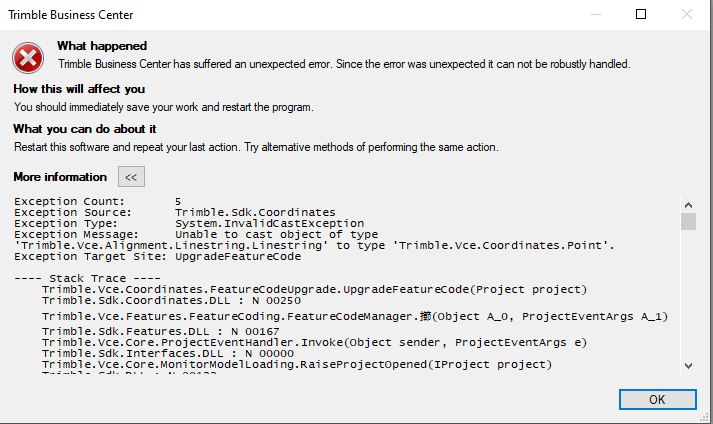Click the exception details scrollbar thumb
The width and height of the screenshot is (713, 424).
[x=687, y=221]
